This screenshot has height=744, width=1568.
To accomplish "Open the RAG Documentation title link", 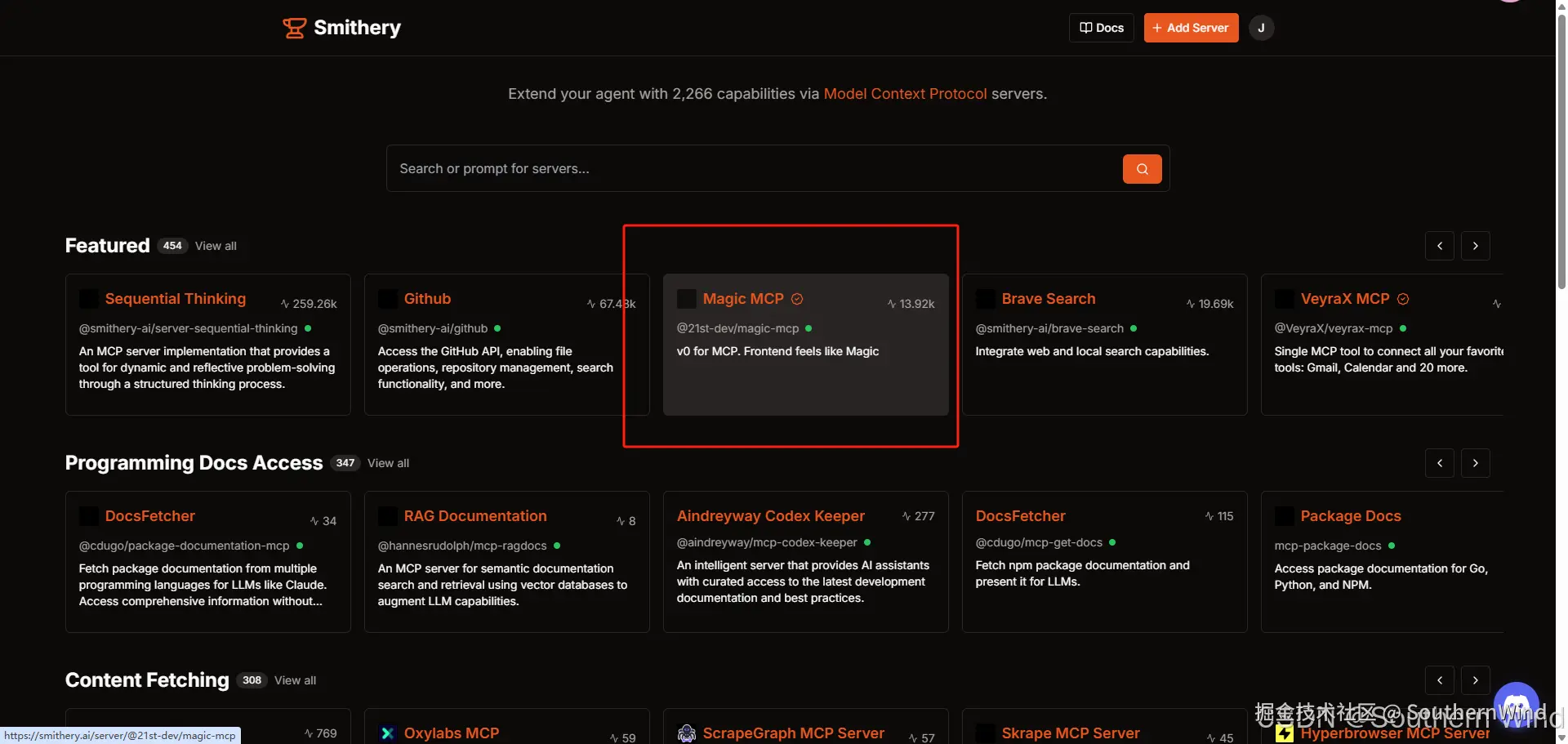I will coord(475,516).
